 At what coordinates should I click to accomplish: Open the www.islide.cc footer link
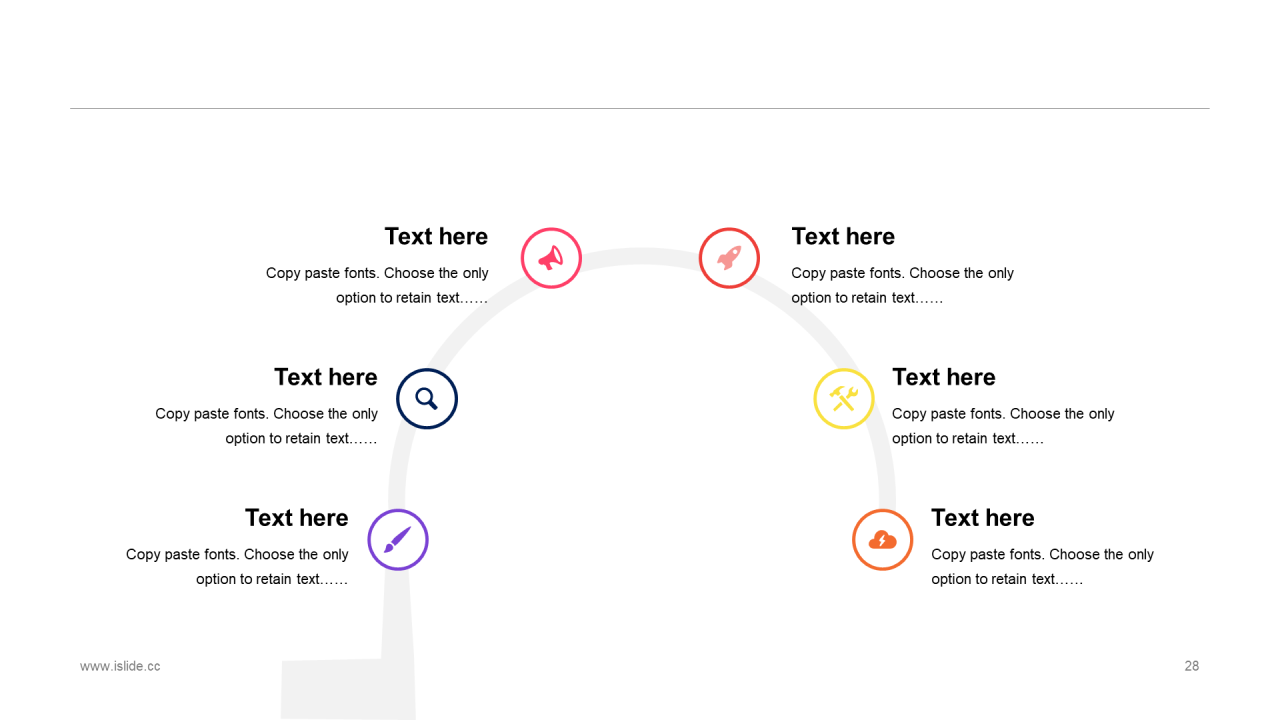point(120,666)
